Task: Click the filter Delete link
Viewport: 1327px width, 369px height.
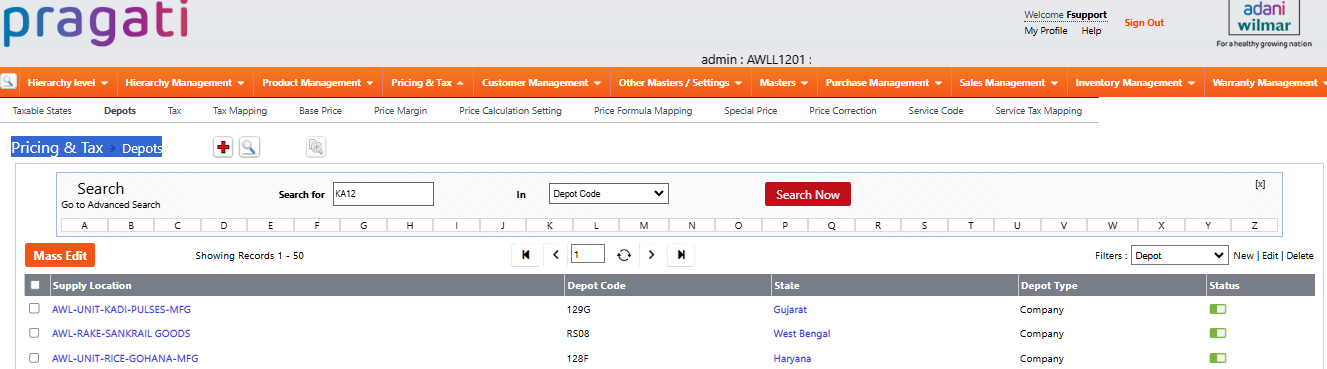Action: [x=1300, y=256]
